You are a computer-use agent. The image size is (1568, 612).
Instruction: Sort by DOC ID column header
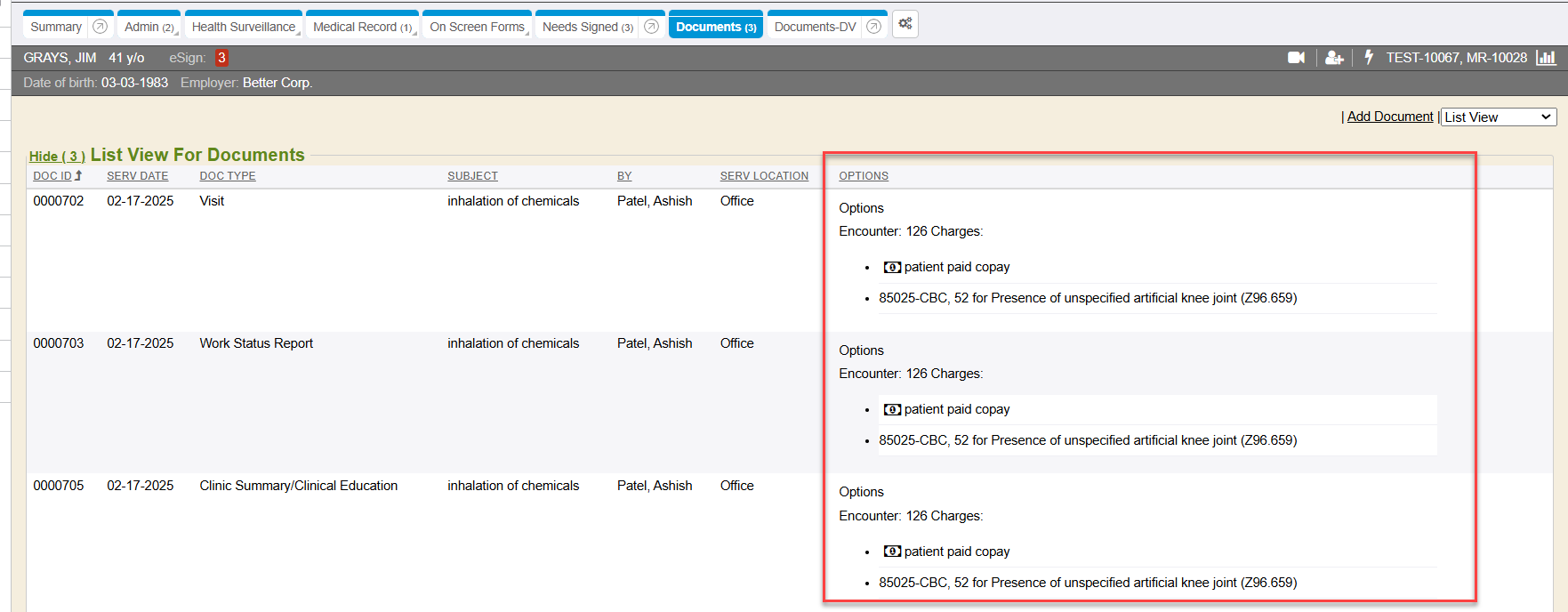[52, 176]
